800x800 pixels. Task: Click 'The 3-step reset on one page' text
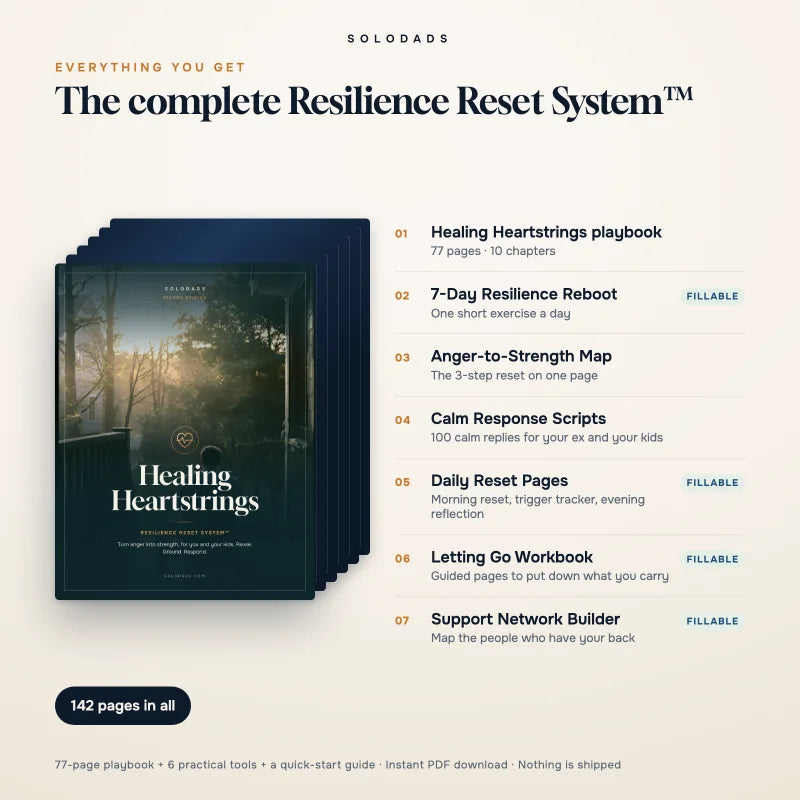coord(514,376)
